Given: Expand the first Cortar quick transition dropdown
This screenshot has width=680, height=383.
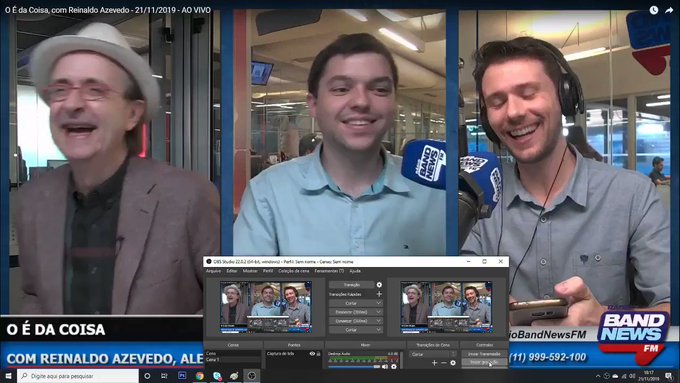Looking at the screenshot, I should pyautogui.click(x=356, y=303).
